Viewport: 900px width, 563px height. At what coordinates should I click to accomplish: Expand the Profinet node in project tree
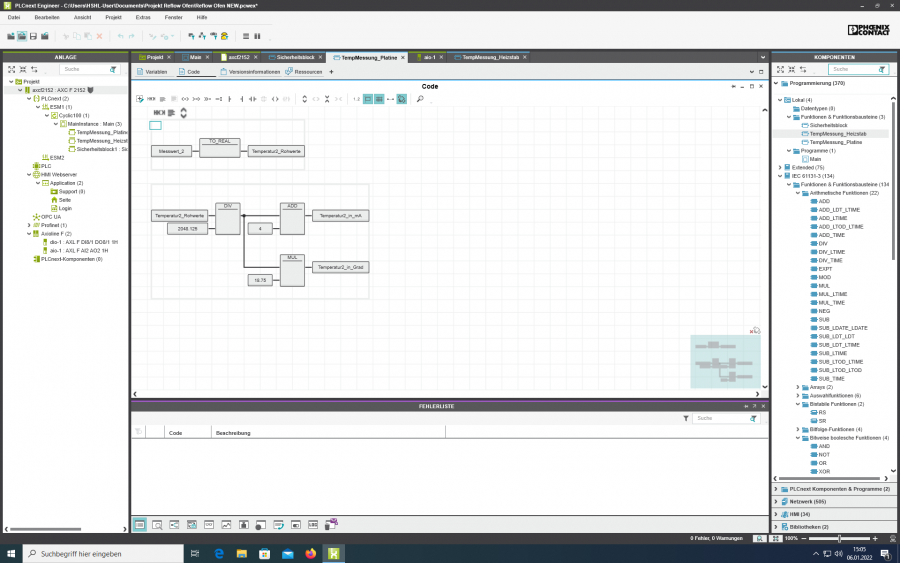coord(28,226)
